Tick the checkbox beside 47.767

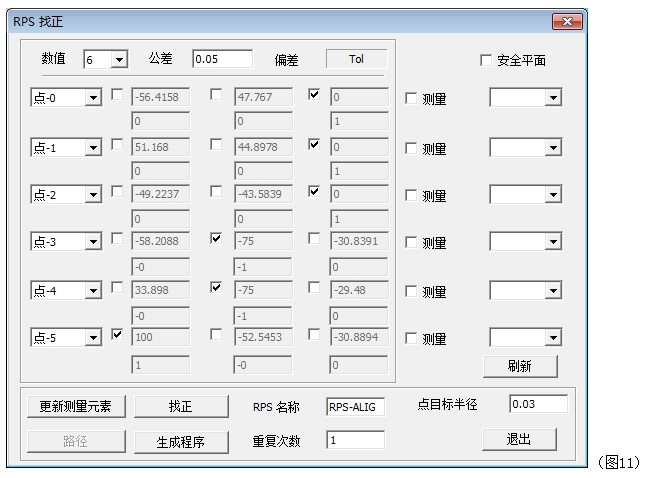[216, 94]
